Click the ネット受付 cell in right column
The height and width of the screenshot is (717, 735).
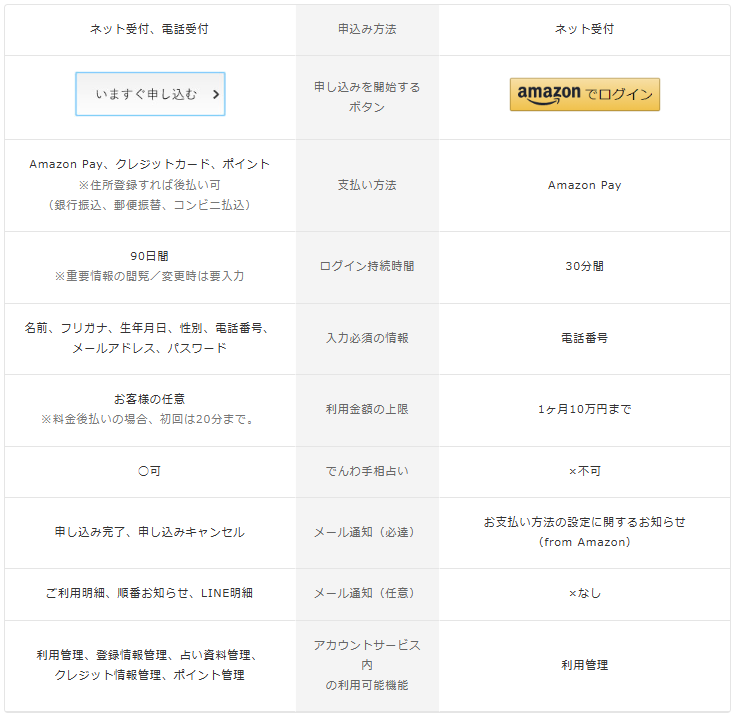tap(585, 29)
